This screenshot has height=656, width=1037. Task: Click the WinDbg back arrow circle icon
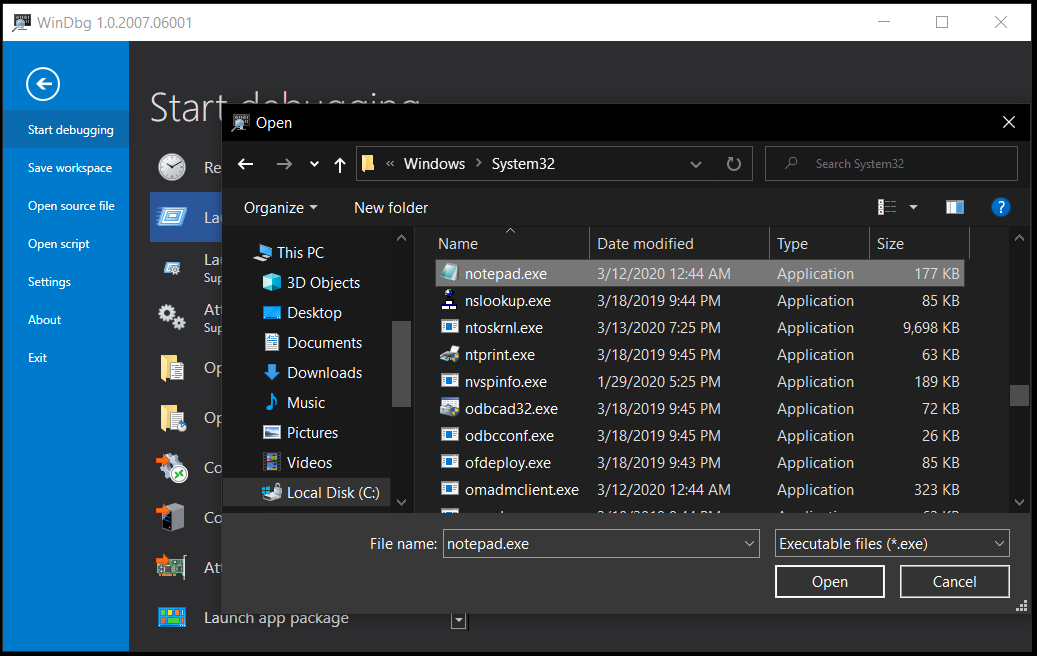click(x=43, y=84)
